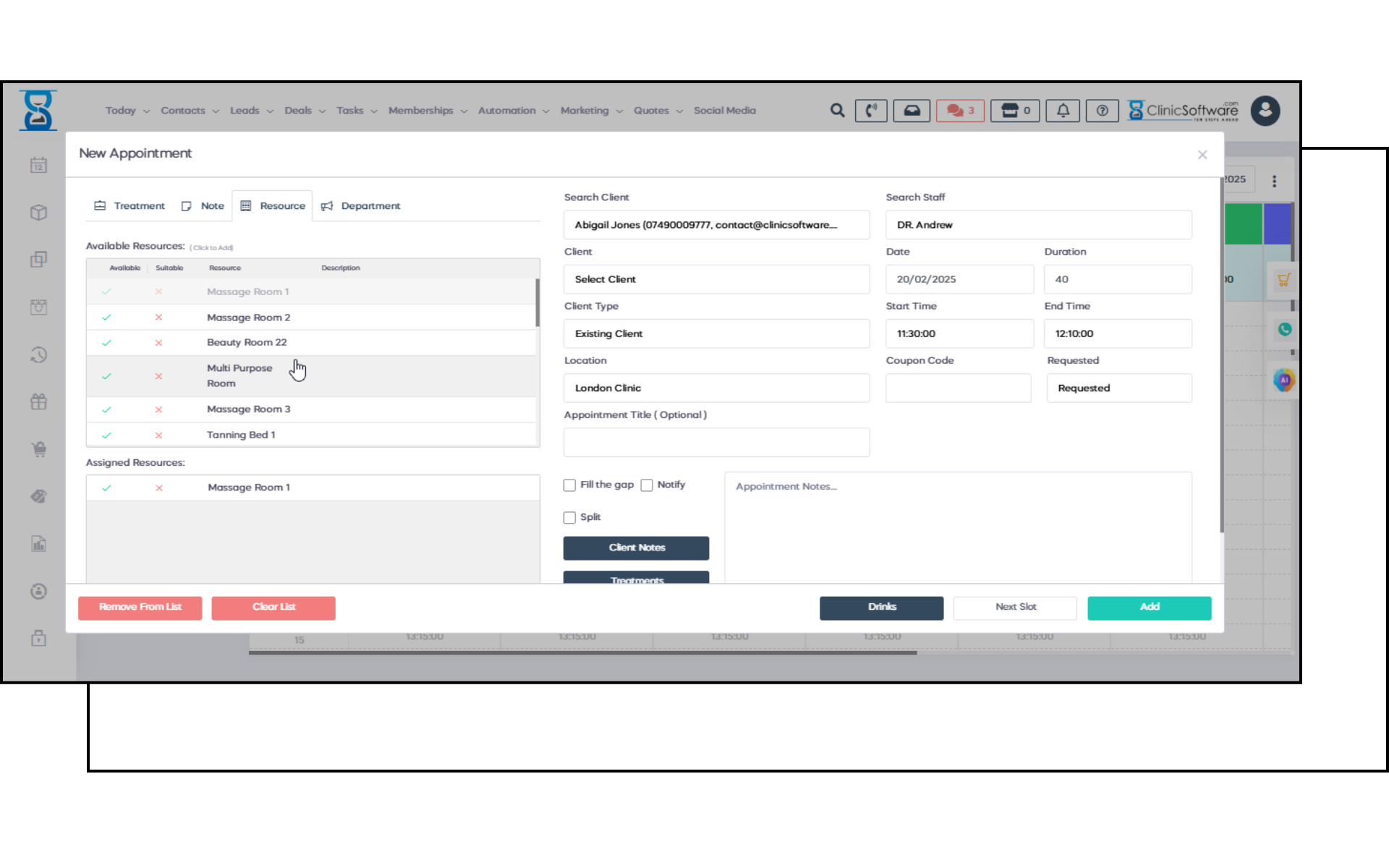Image resolution: width=1389 pixels, height=868 pixels.
Task: Open the help question mark icon
Action: [1102, 111]
